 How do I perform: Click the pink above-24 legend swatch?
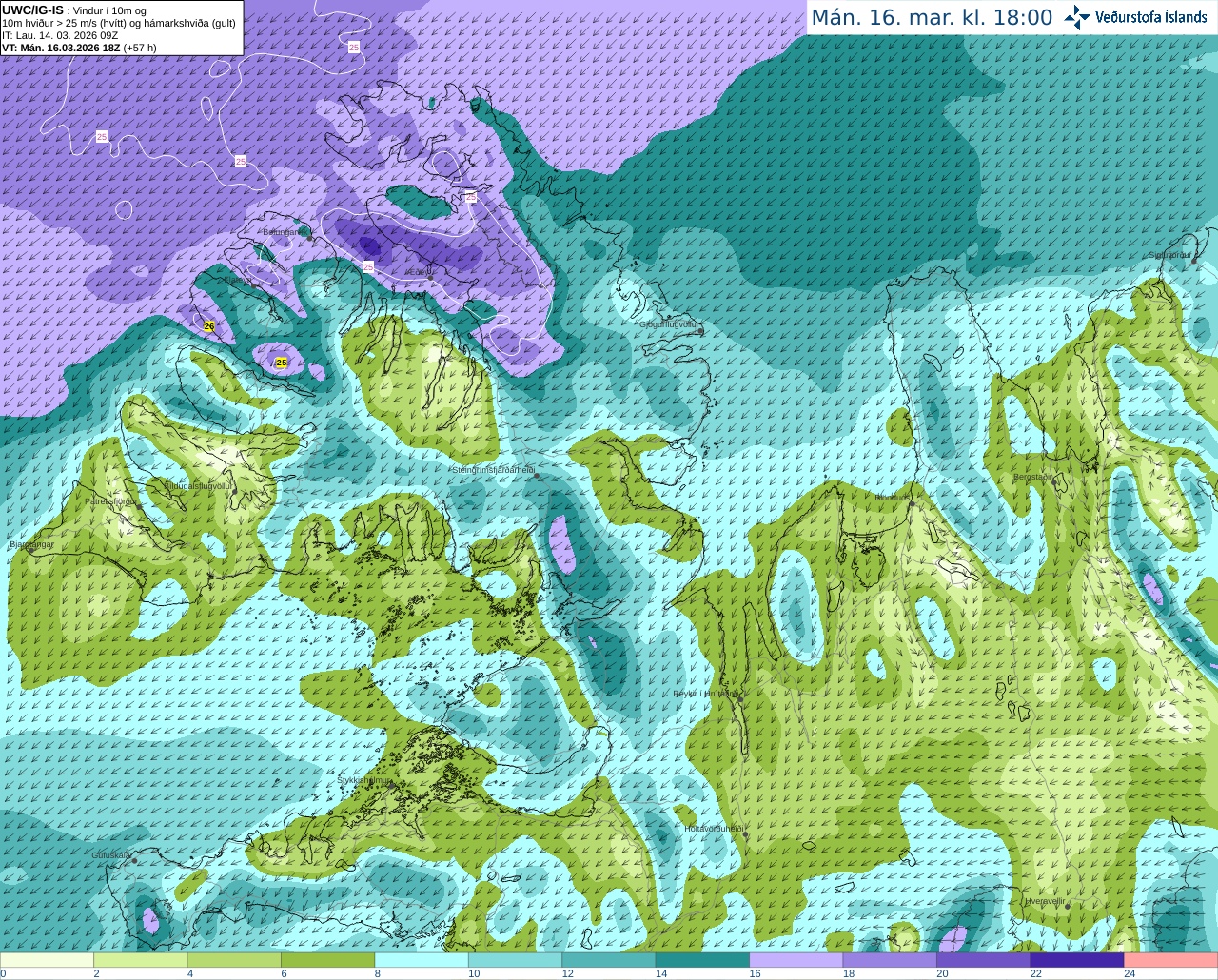[x=1170, y=960]
